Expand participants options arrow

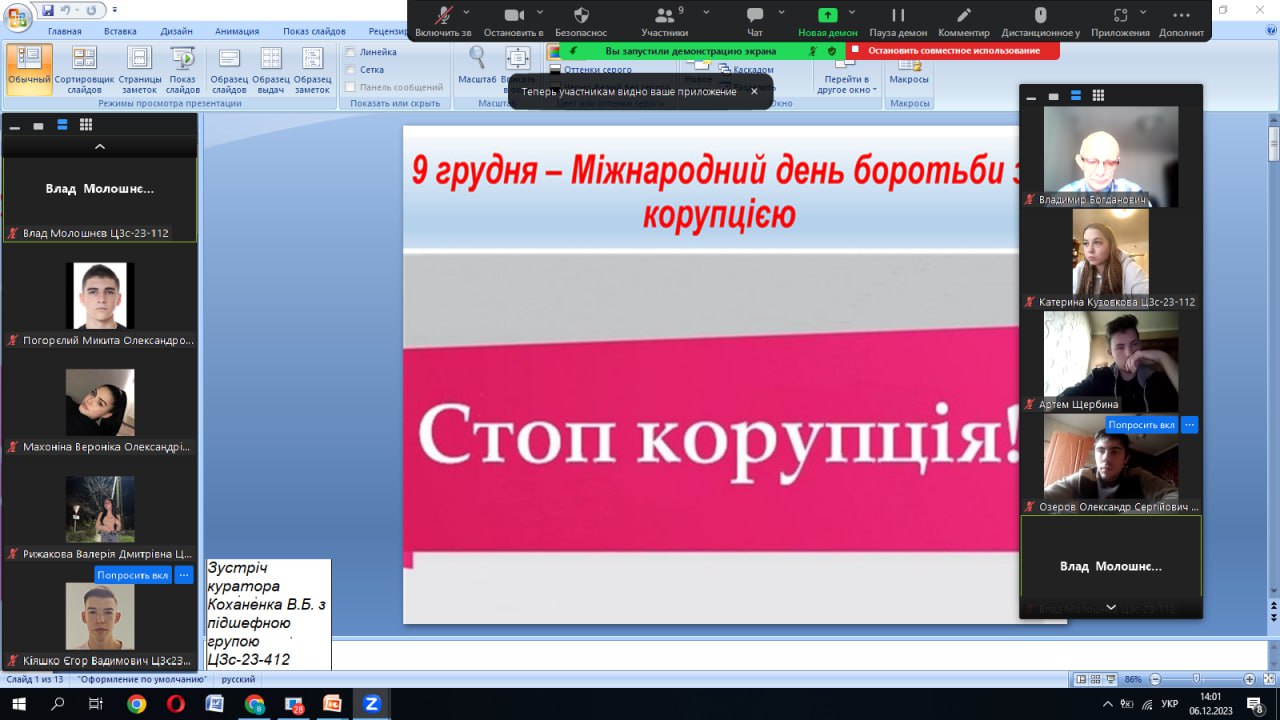point(706,12)
